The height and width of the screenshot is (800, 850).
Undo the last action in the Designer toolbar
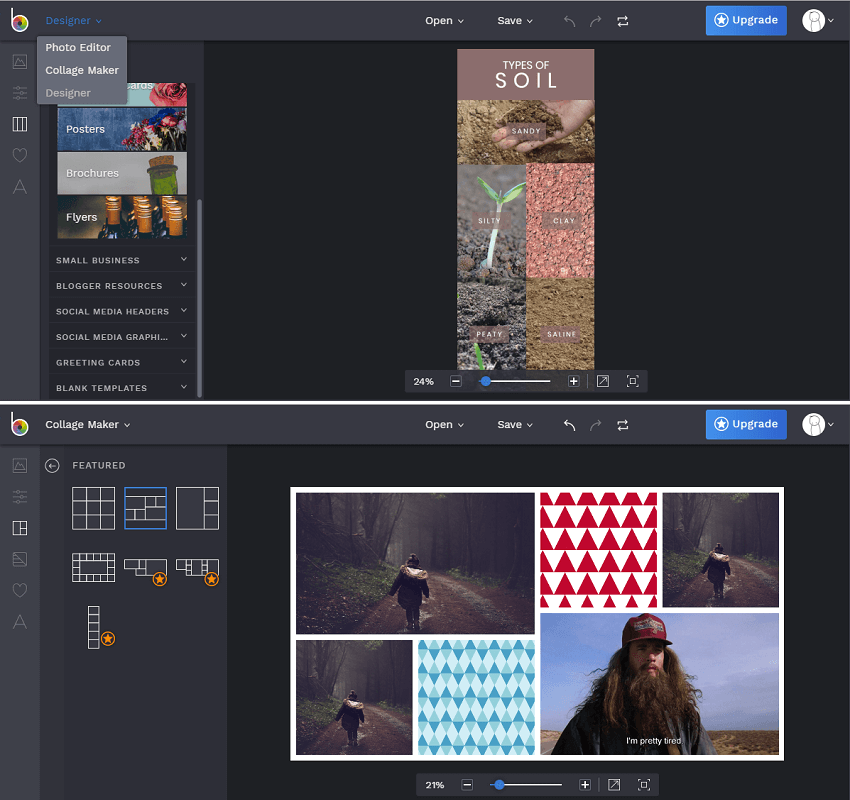point(569,21)
